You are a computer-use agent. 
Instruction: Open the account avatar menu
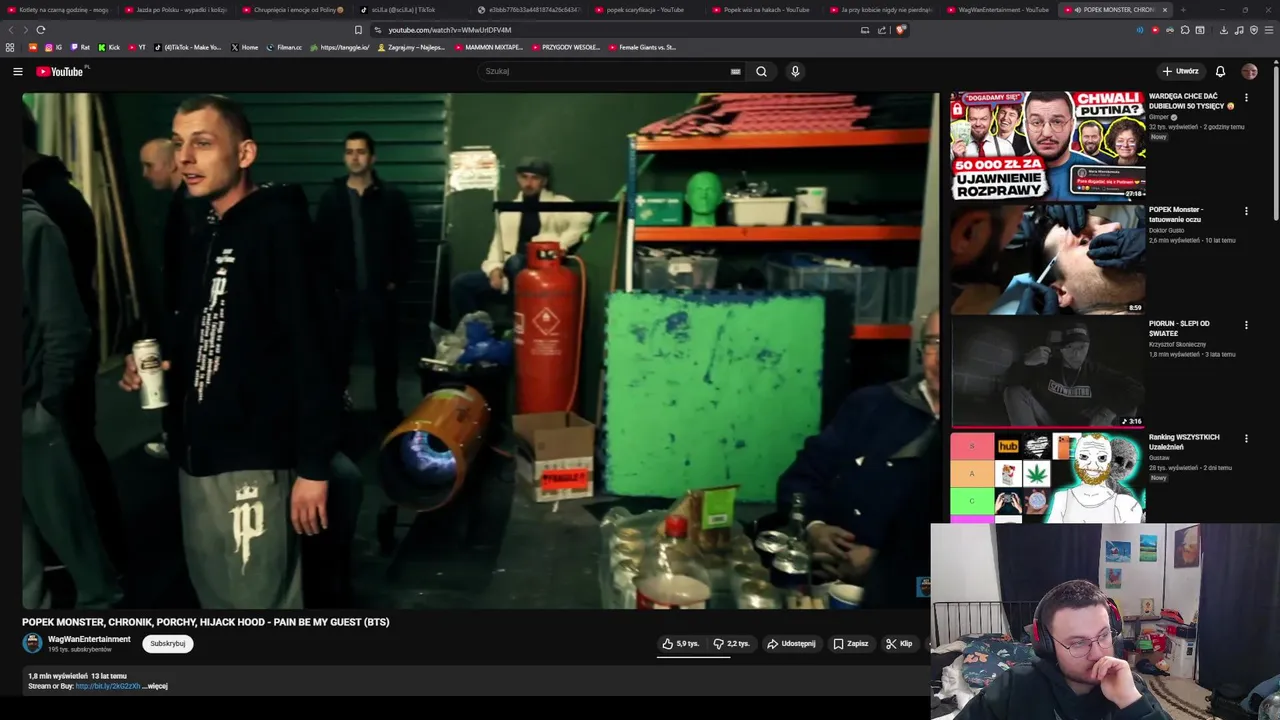point(1249,71)
